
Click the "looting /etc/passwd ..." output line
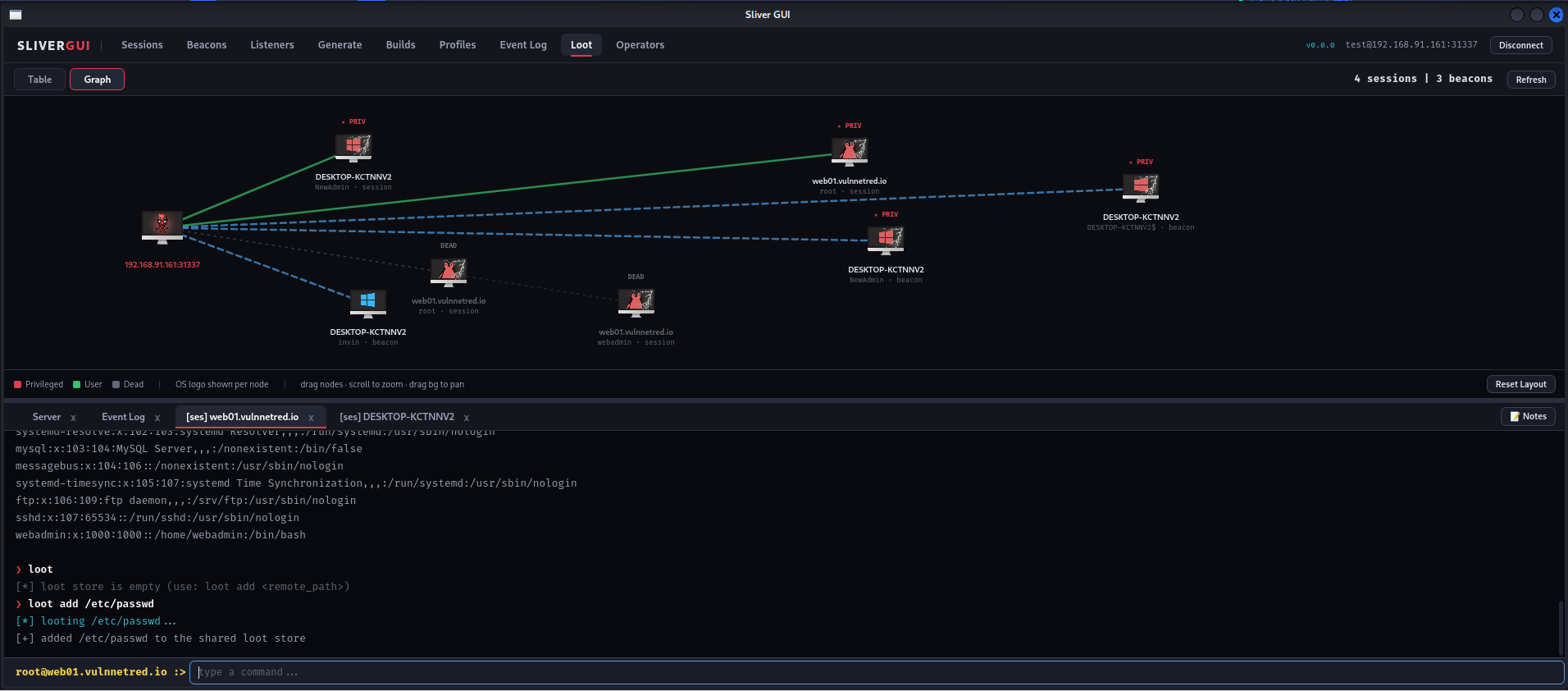(x=96, y=621)
